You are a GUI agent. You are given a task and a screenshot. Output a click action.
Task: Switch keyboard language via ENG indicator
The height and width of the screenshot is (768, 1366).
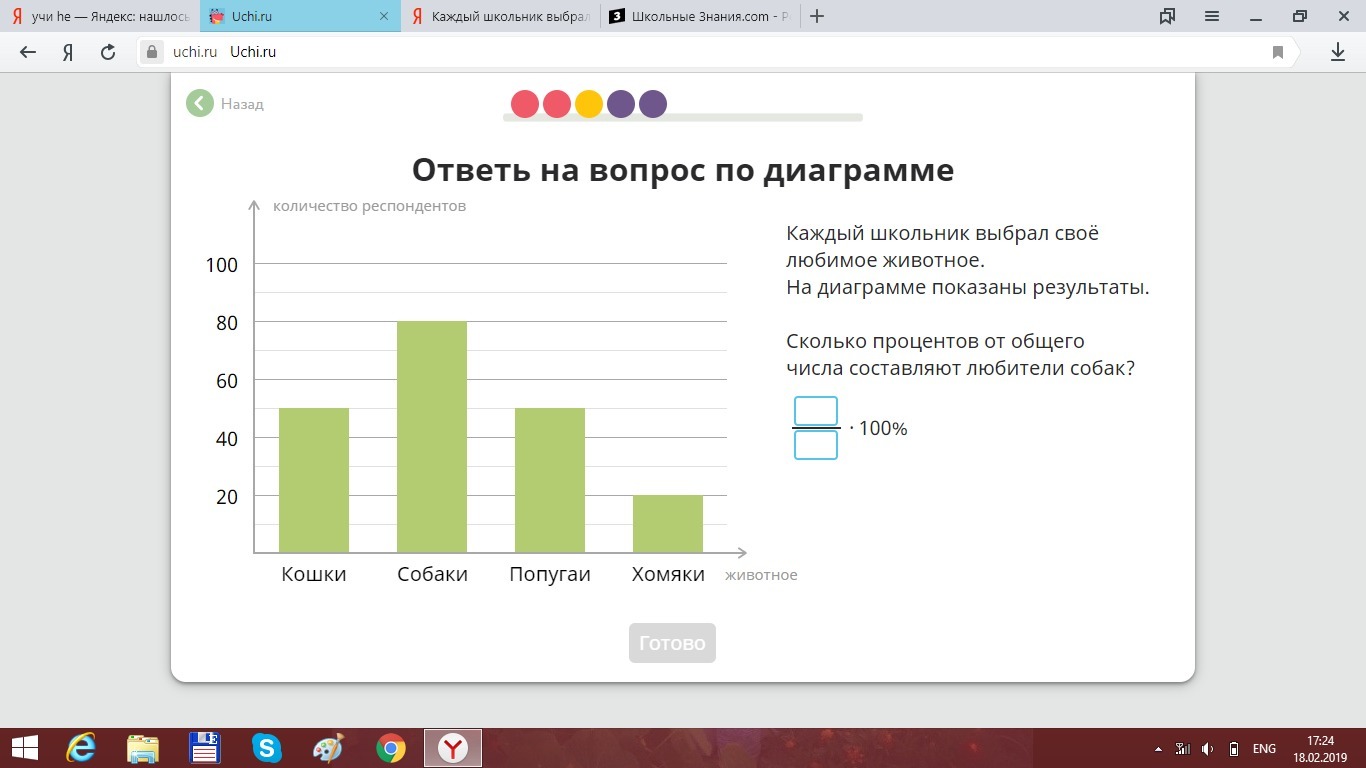click(1264, 748)
